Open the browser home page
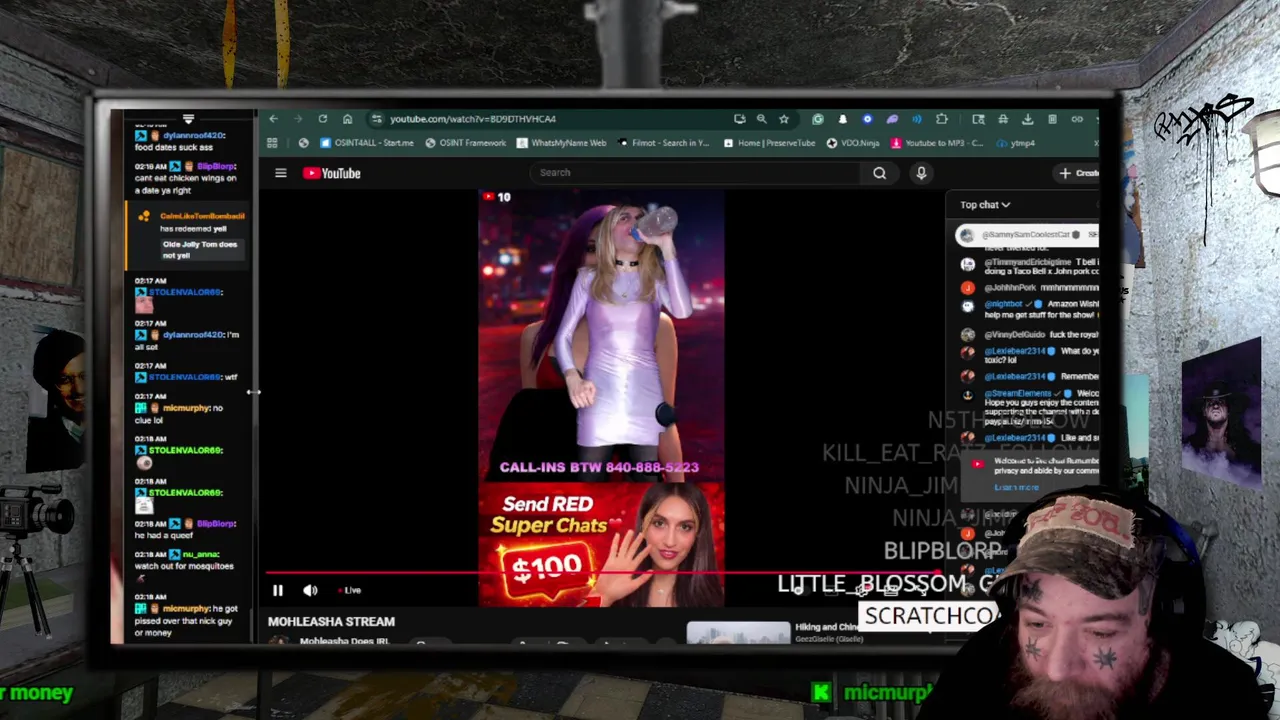Viewport: 1280px width, 720px height. 347,119
